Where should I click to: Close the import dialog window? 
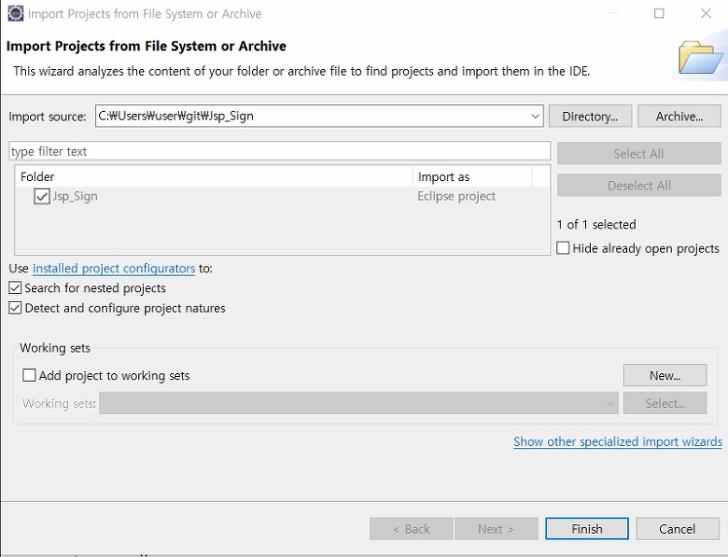706,13
